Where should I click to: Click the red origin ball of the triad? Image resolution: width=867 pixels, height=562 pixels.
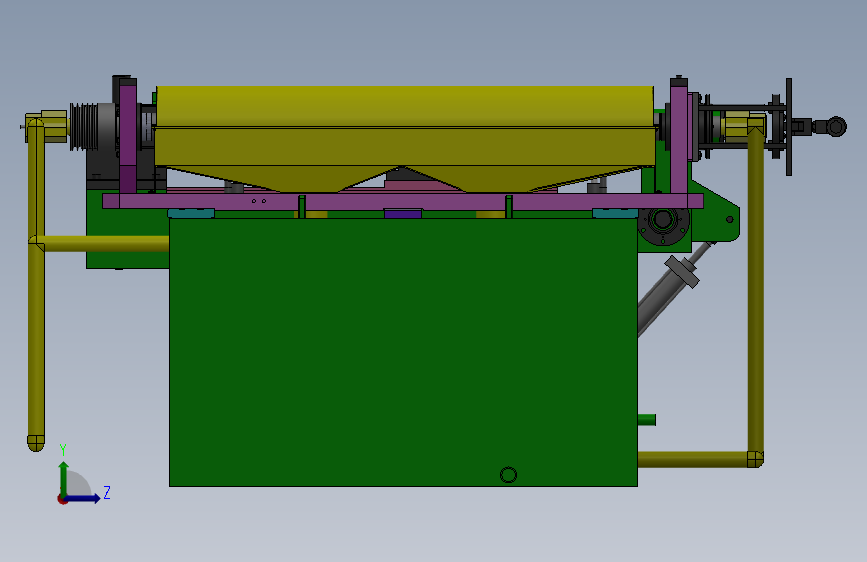62,499
